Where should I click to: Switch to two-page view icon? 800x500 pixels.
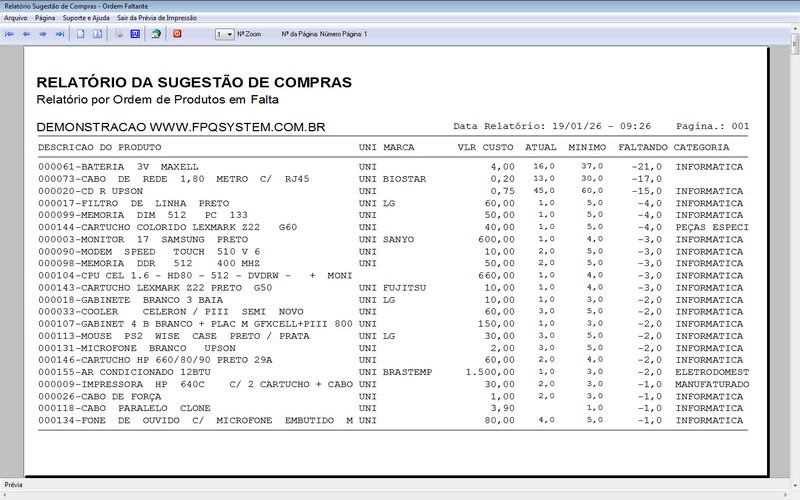97,34
